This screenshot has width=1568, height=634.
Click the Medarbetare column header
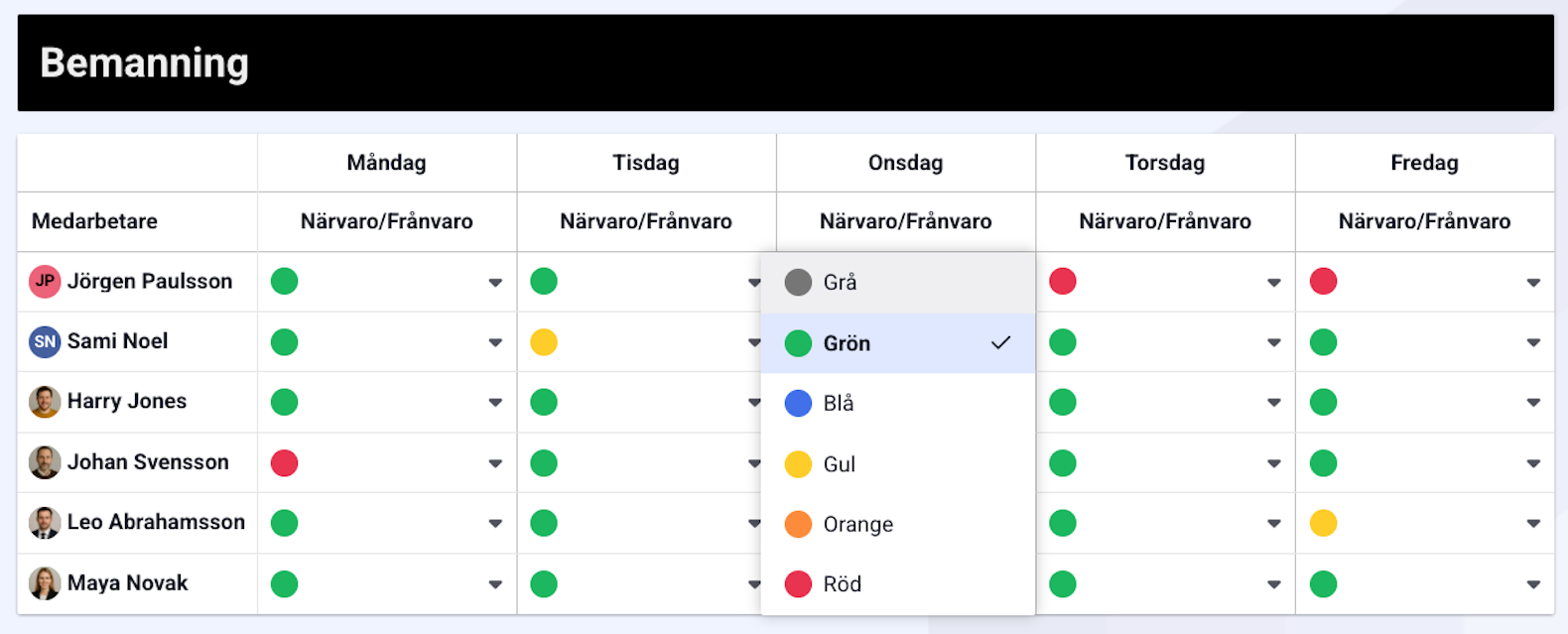pyautogui.click(x=94, y=221)
